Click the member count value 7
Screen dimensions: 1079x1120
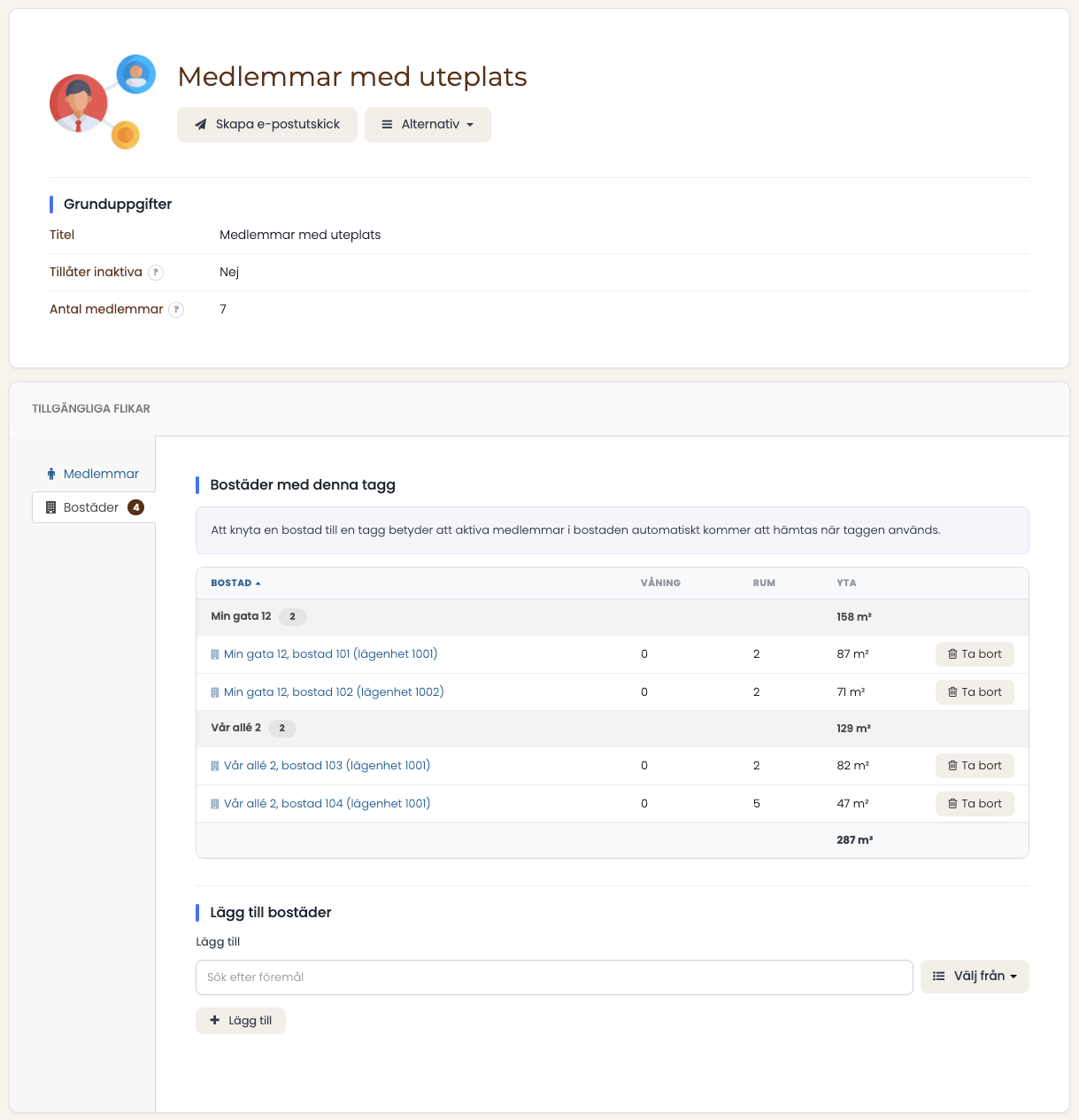223,310
